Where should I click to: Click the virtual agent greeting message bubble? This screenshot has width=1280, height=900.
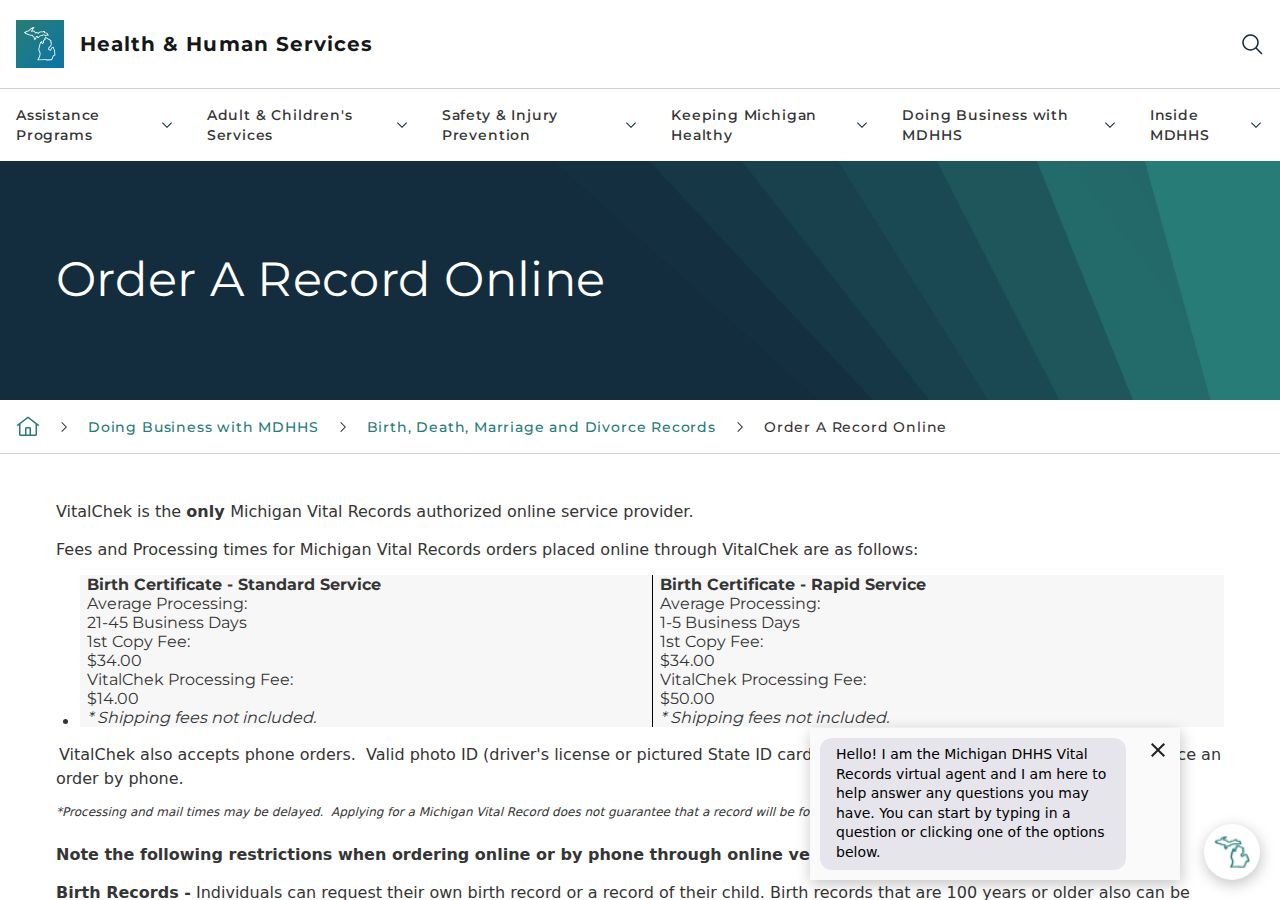click(973, 803)
